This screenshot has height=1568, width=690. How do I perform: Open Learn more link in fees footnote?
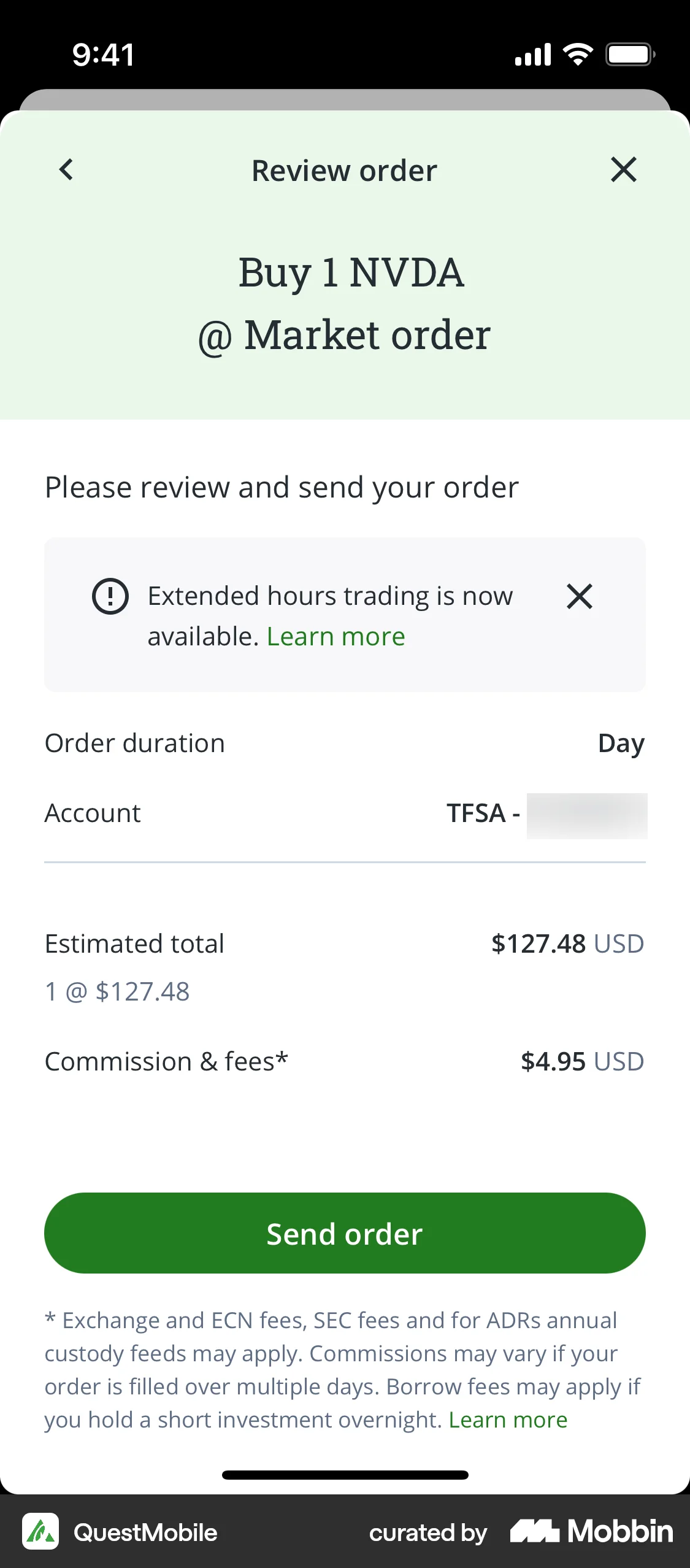tap(508, 1420)
